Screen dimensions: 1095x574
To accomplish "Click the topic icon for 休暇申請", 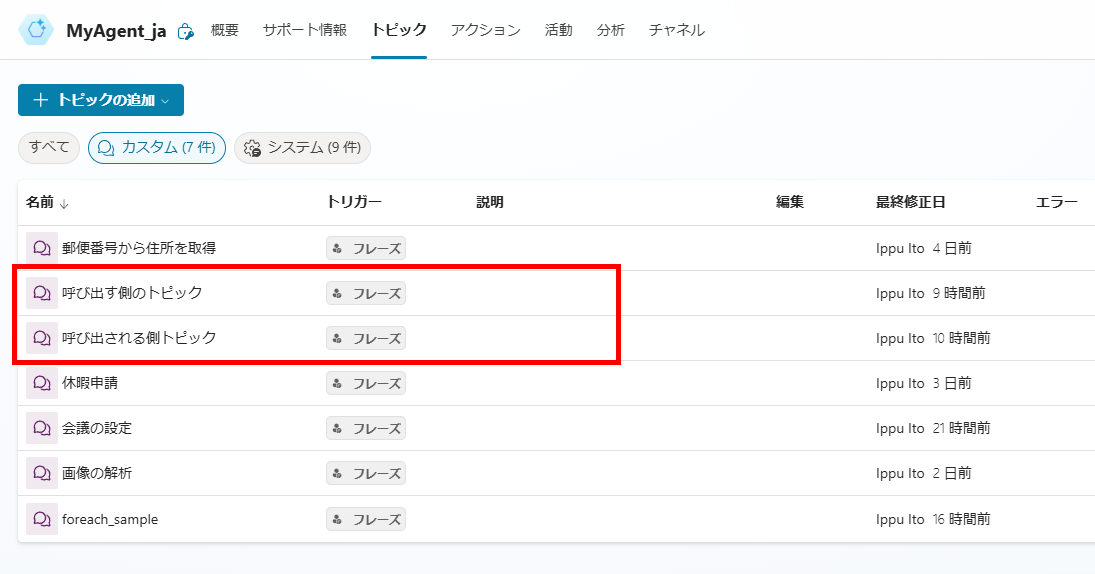I will pos(42,383).
